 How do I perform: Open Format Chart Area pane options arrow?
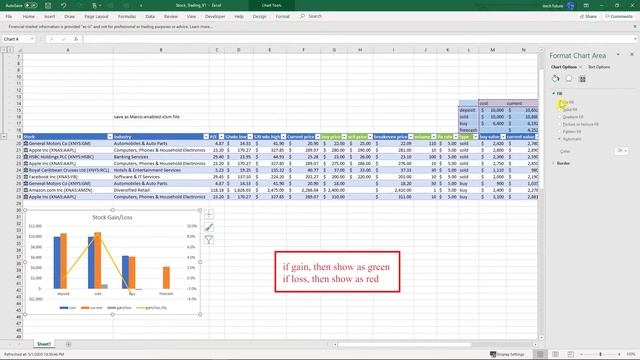[618, 54]
